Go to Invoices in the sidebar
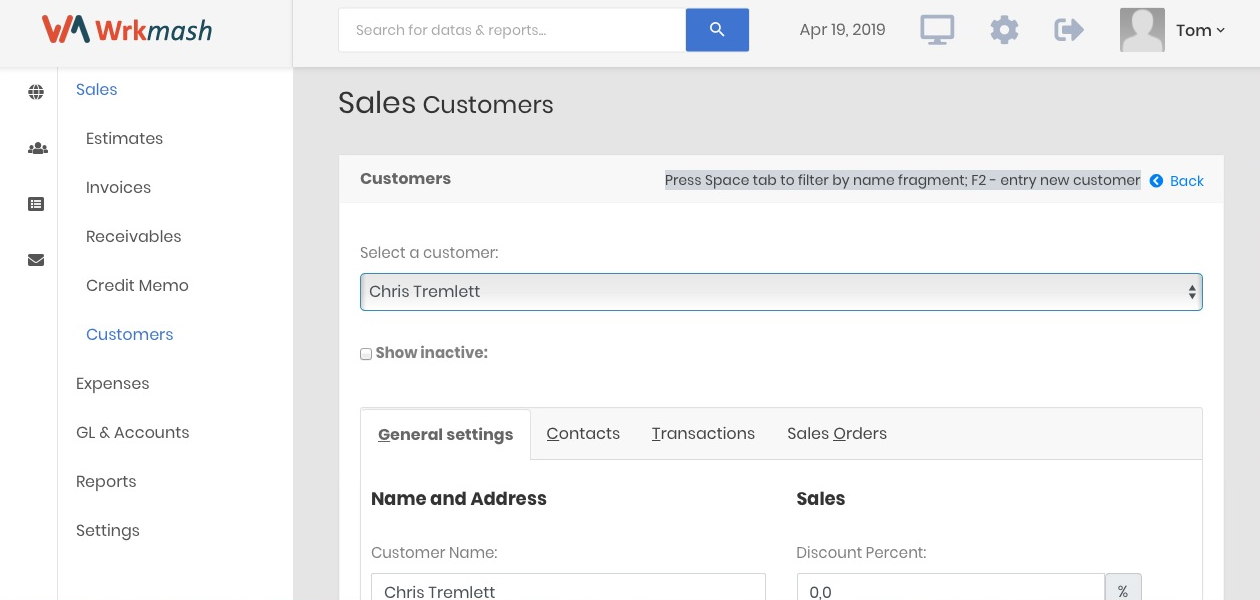 pyautogui.click(x=118, y=187)
